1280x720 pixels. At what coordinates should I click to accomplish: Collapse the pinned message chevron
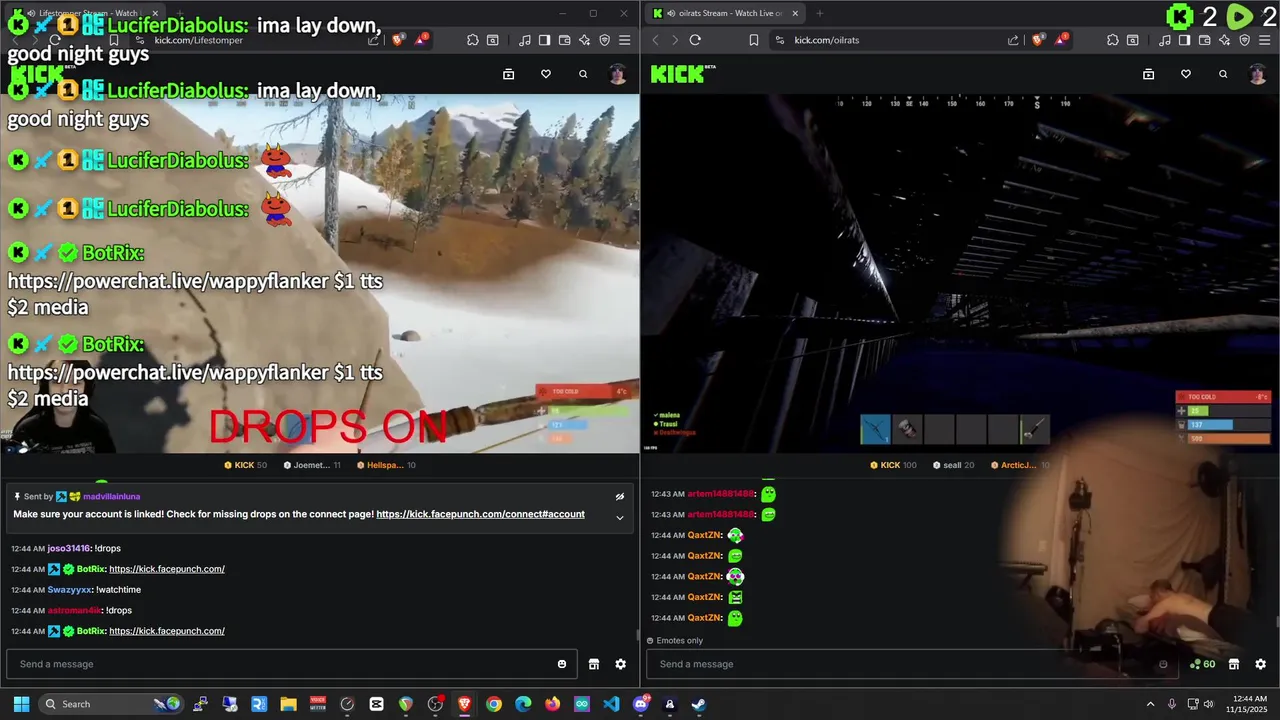(620, 517)
